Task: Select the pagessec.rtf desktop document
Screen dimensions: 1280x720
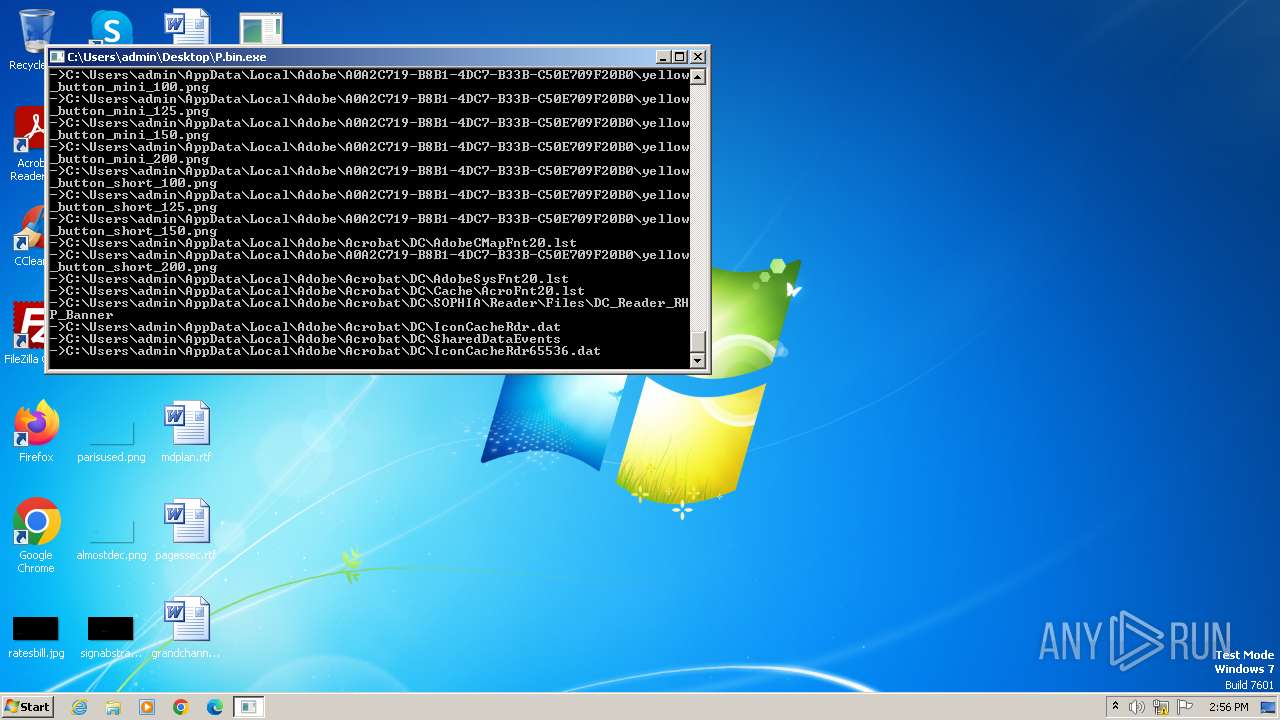Action: point(186,530)
